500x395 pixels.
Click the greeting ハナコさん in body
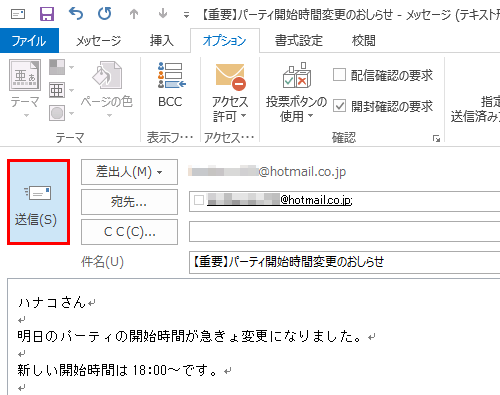52,302
